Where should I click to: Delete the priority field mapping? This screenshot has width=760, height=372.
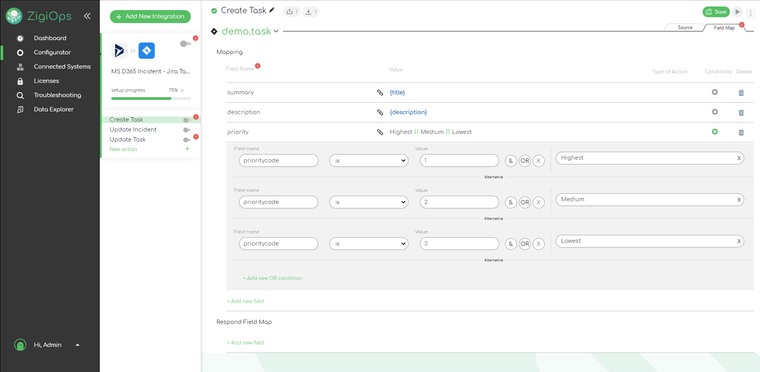741,132
